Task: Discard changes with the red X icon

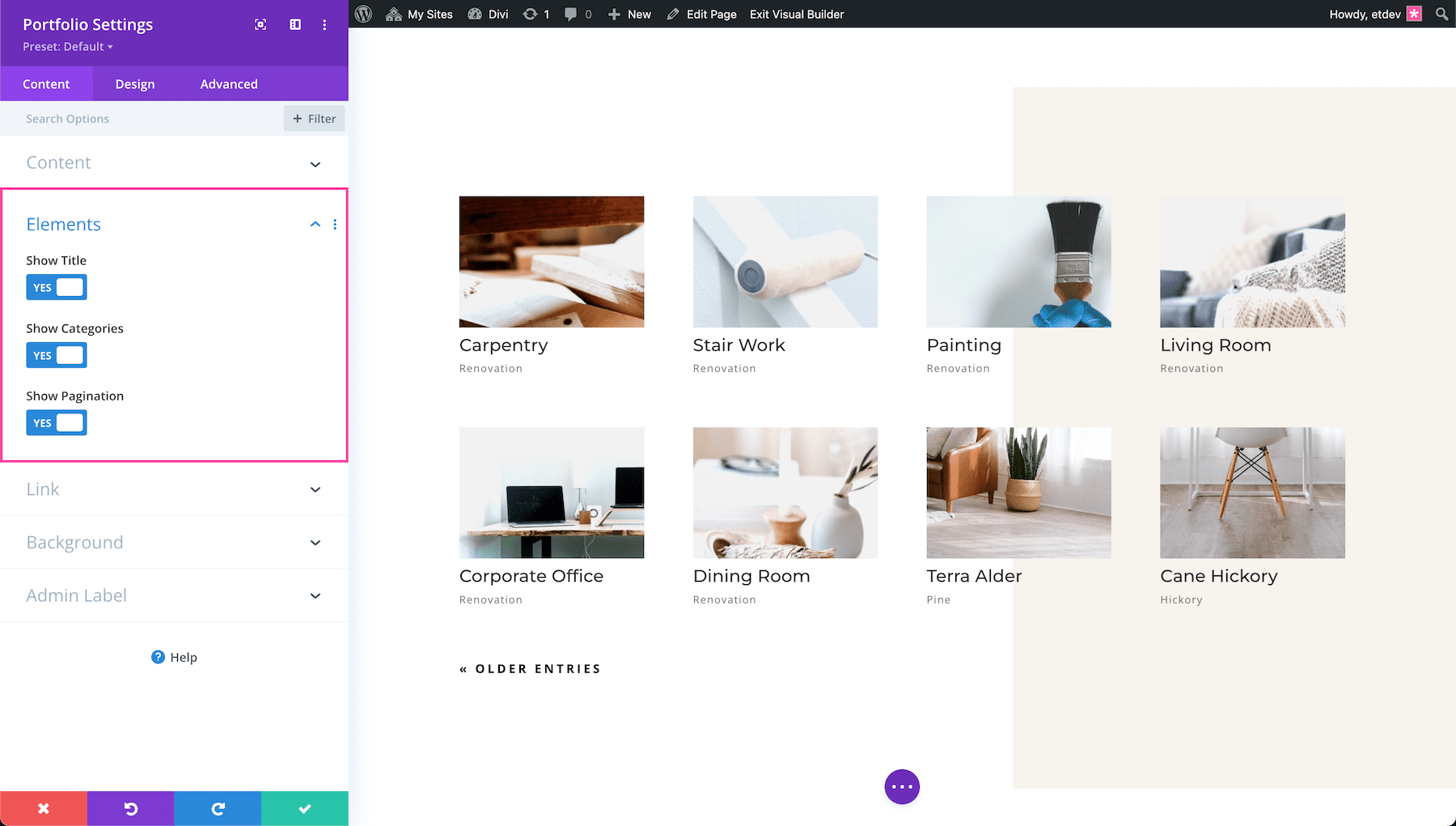Action: pyautogui.click(x=43, y=807)
